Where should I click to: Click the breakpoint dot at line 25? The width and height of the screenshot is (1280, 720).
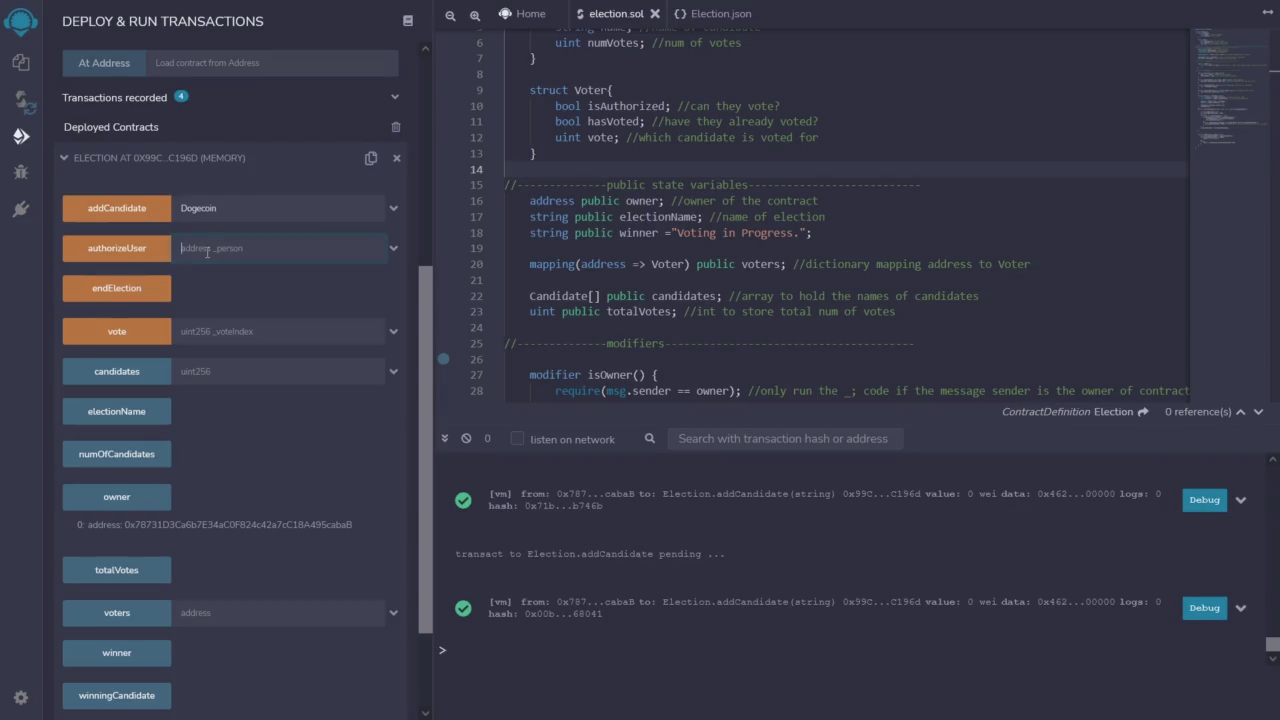pos(443,358)
